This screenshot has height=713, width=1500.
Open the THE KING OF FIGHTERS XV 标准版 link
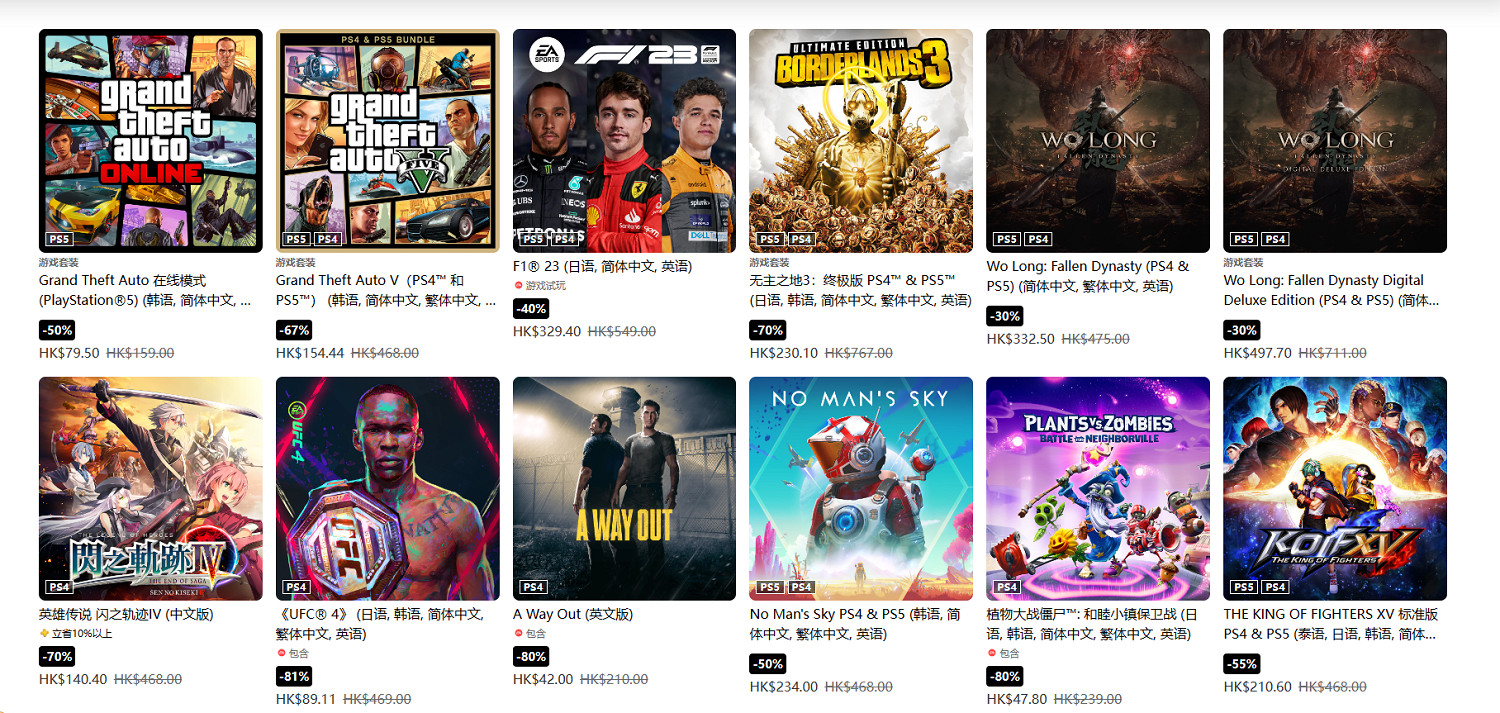point(1331,625)
